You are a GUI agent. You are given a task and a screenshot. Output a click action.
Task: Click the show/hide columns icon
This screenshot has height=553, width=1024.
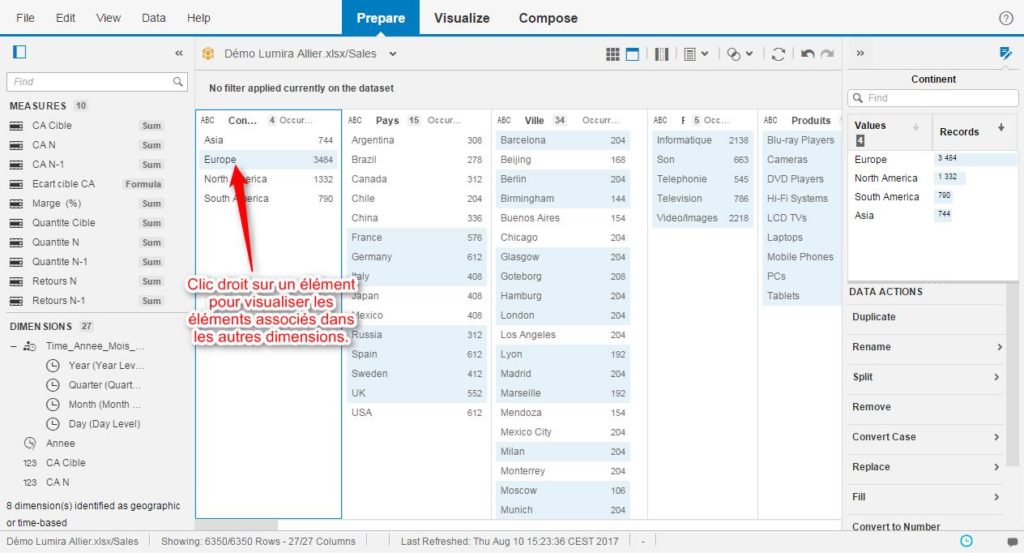click(x=661, y=54)
